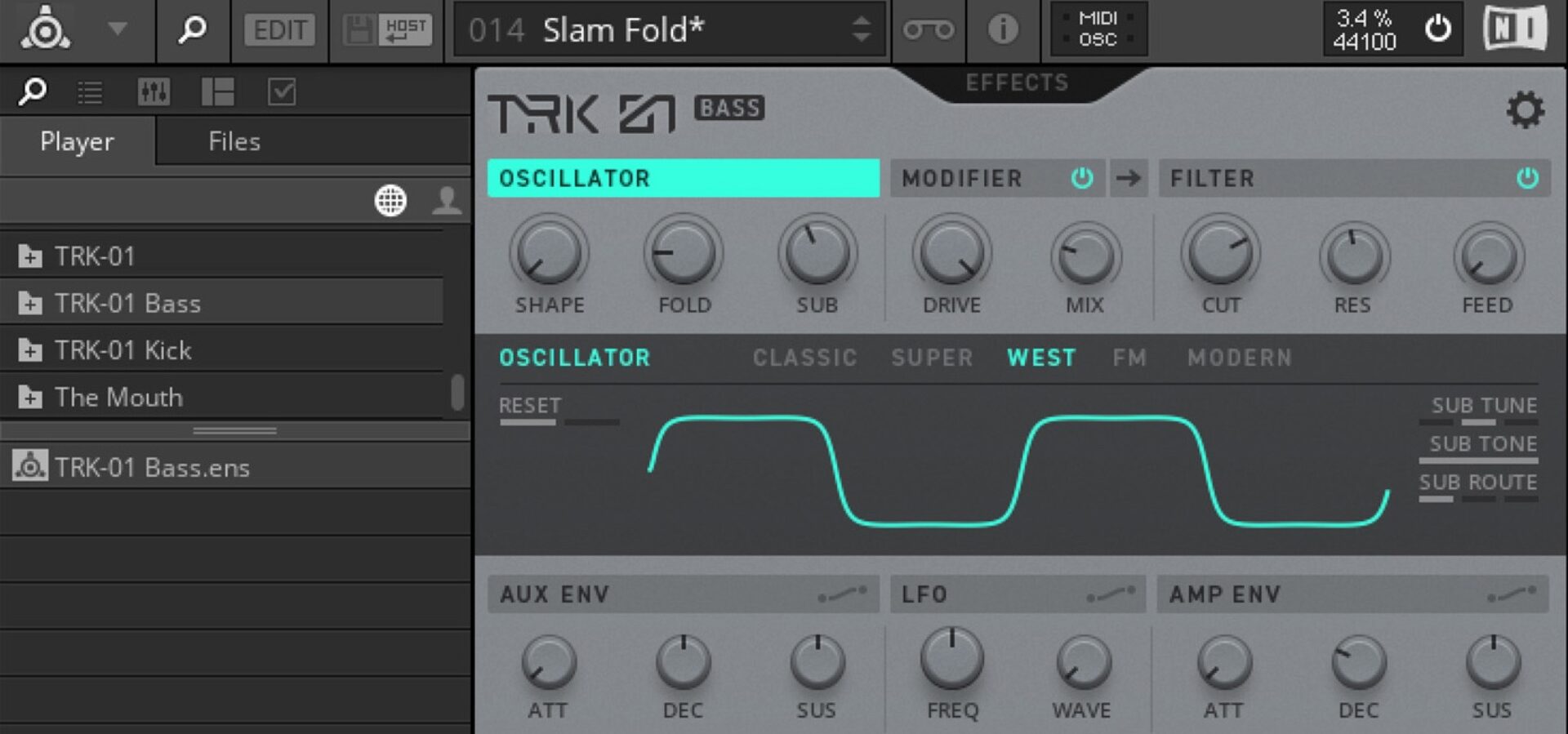The height and width of the screenshot is (734, 1568).
Task: Toggle the FILTER power switch
Action: coord(1527,178)
